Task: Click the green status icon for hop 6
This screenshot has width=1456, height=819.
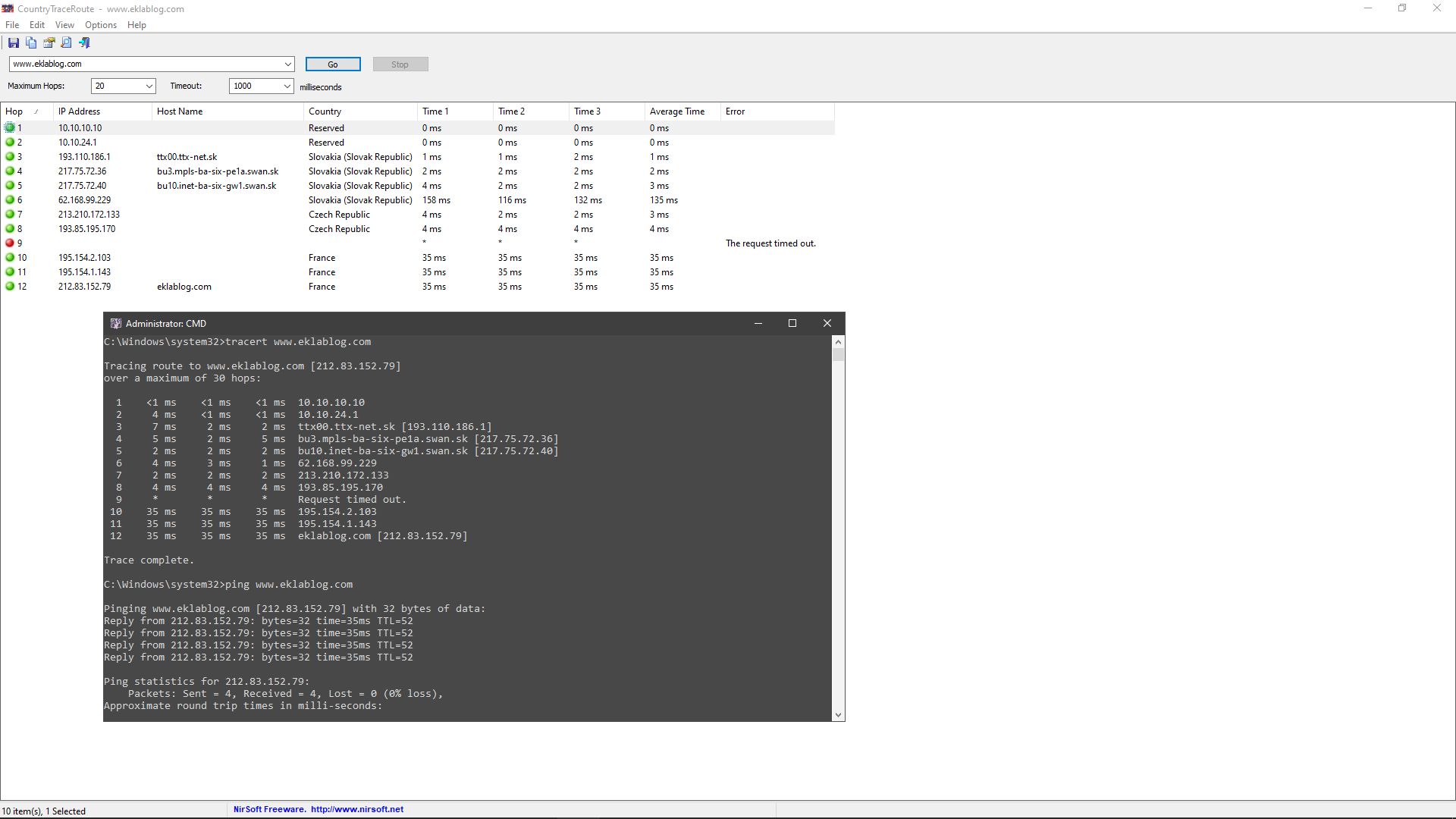Action: (x=10, y=200)
